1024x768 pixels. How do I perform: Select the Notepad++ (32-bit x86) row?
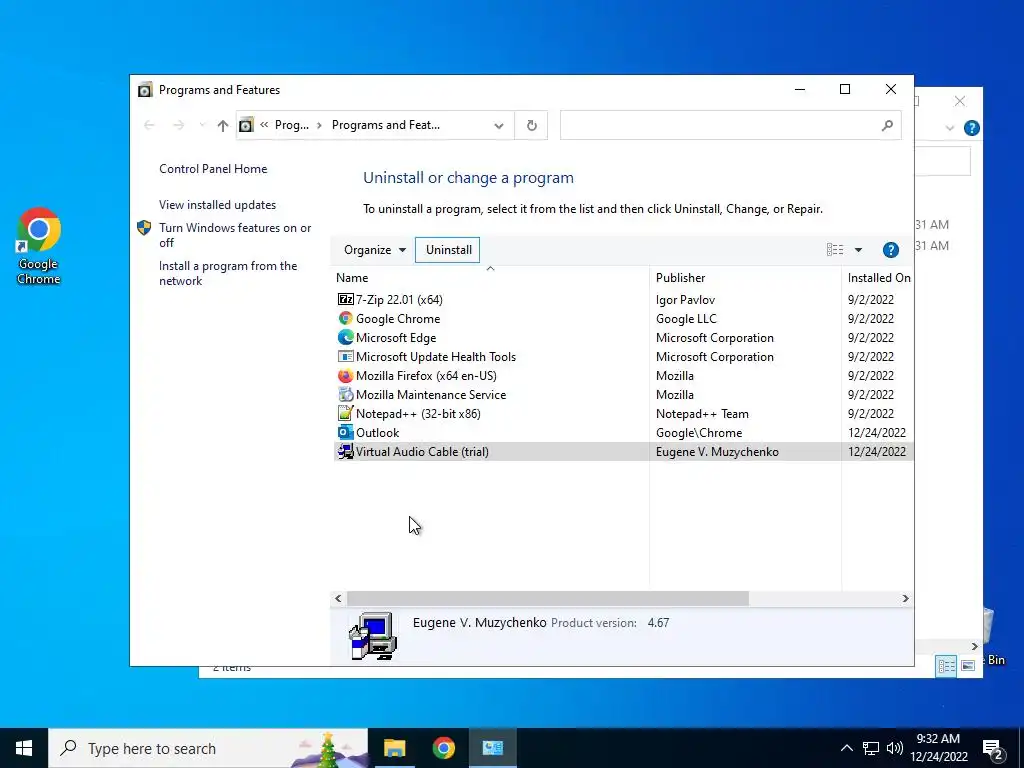[623, 413]
